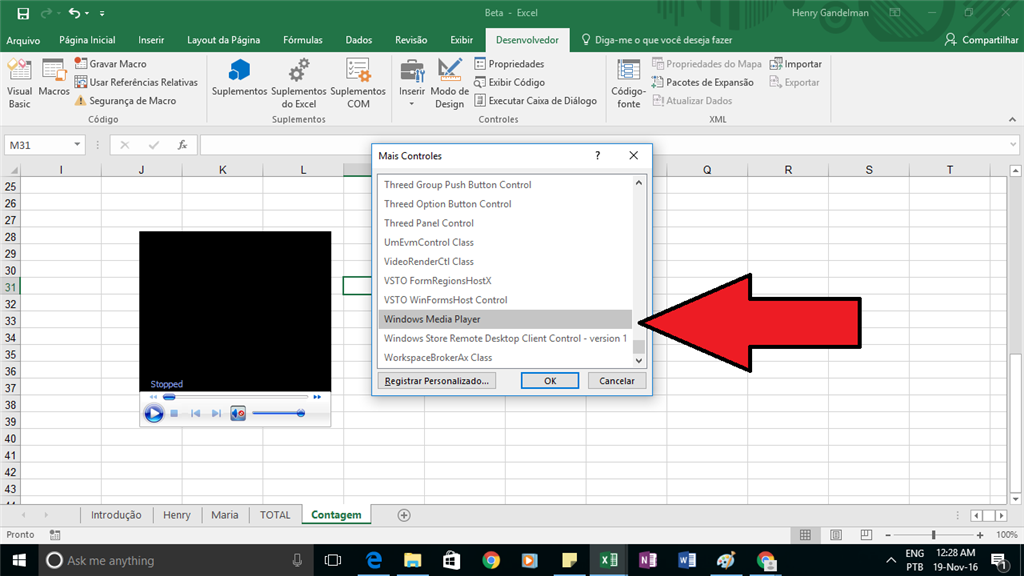This screenshot has width=1024, height=576.
Task: Click Exibir Código
Action: [509, 82]
